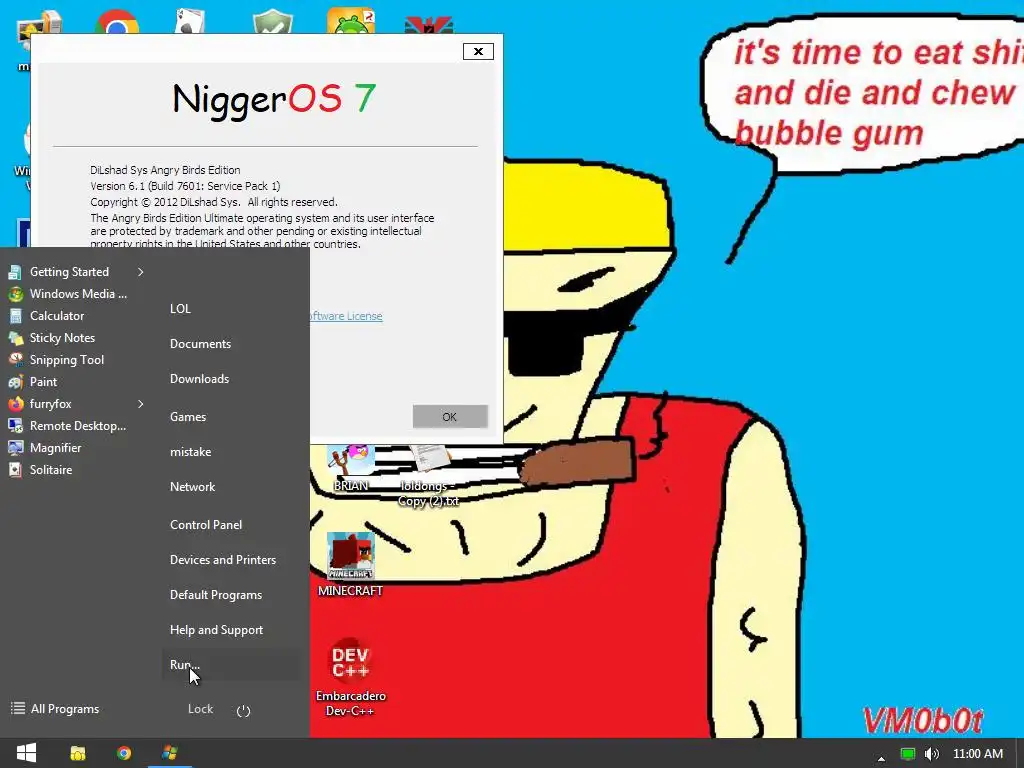Close the About dialog with X
This screenshot has height=768, width=1024.
[478, 52]
